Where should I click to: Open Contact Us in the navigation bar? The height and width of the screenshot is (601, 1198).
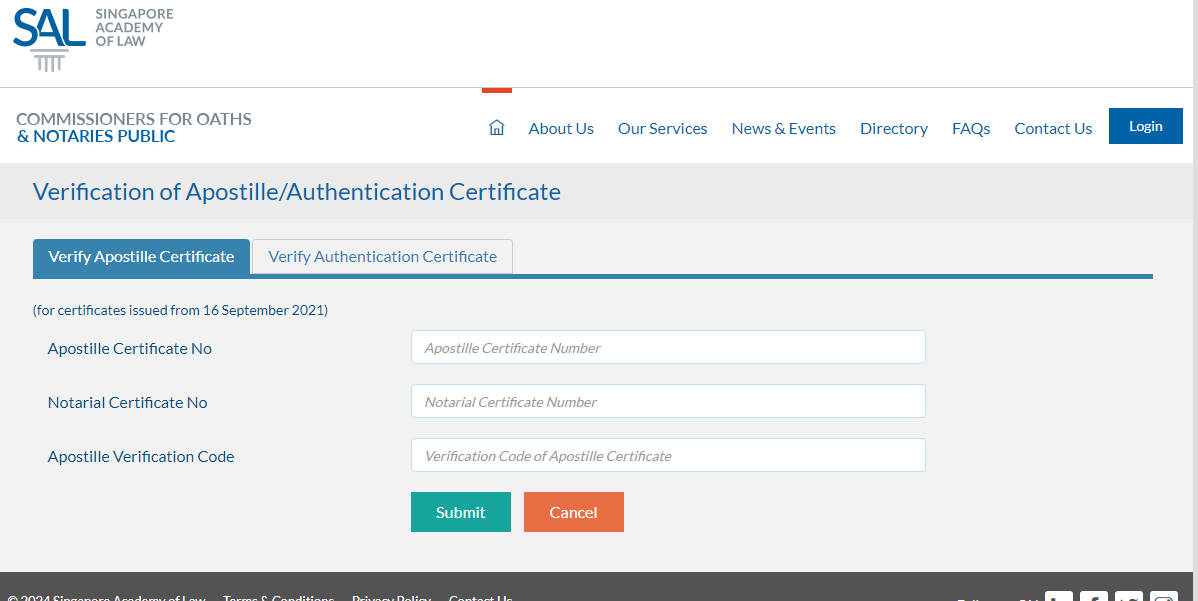pyautogui.click(x=1053, y=128)
